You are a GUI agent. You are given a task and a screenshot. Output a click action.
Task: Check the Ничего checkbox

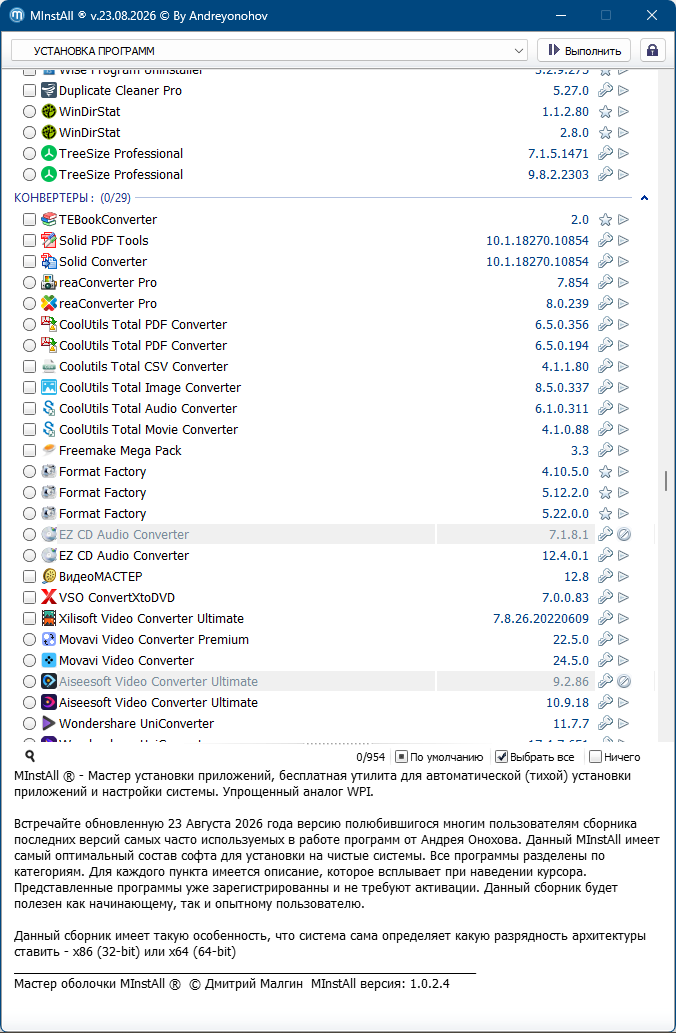[595, 757]
